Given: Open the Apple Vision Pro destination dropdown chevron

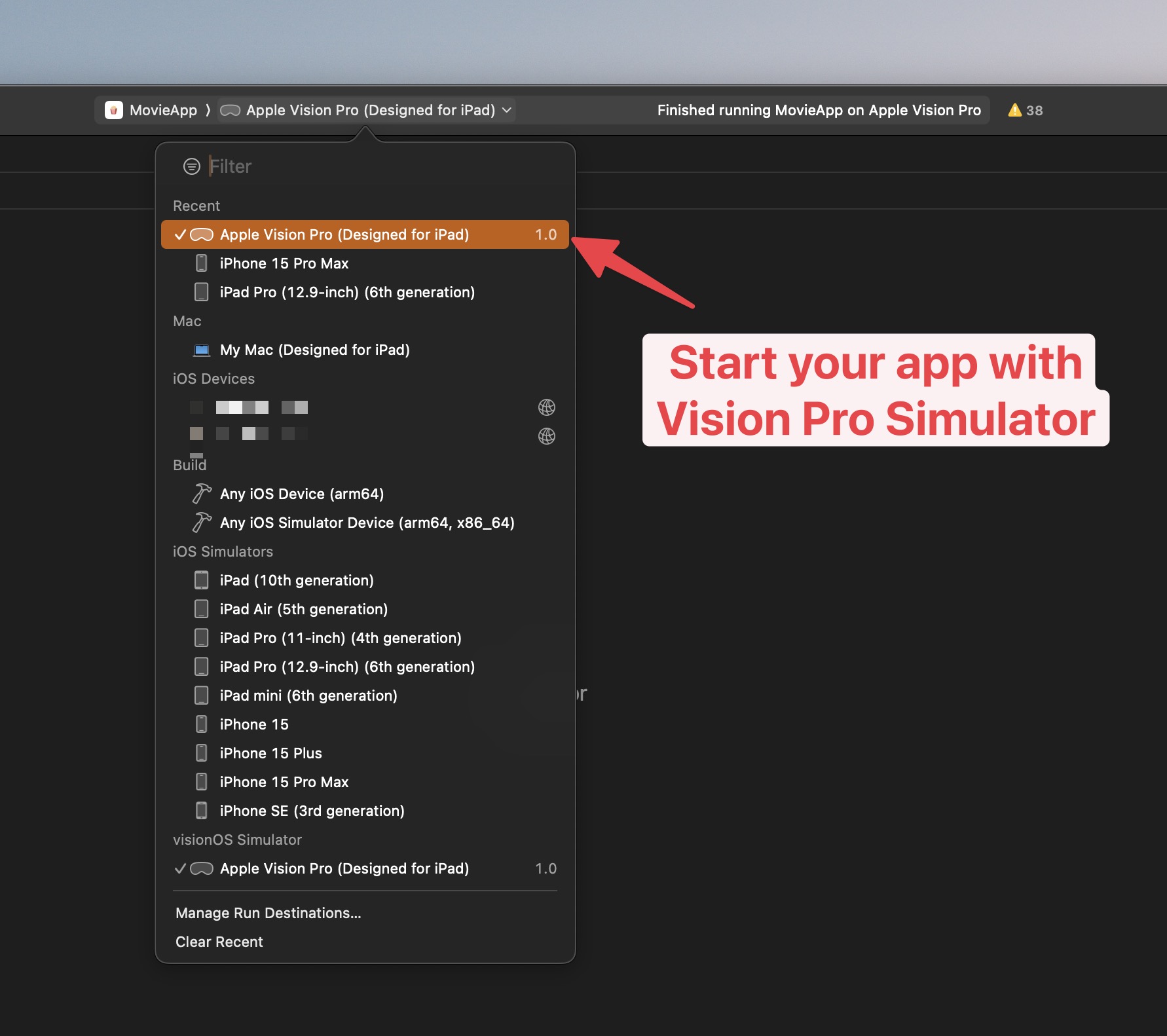Looking at the screenshot, I should [506, 110].
